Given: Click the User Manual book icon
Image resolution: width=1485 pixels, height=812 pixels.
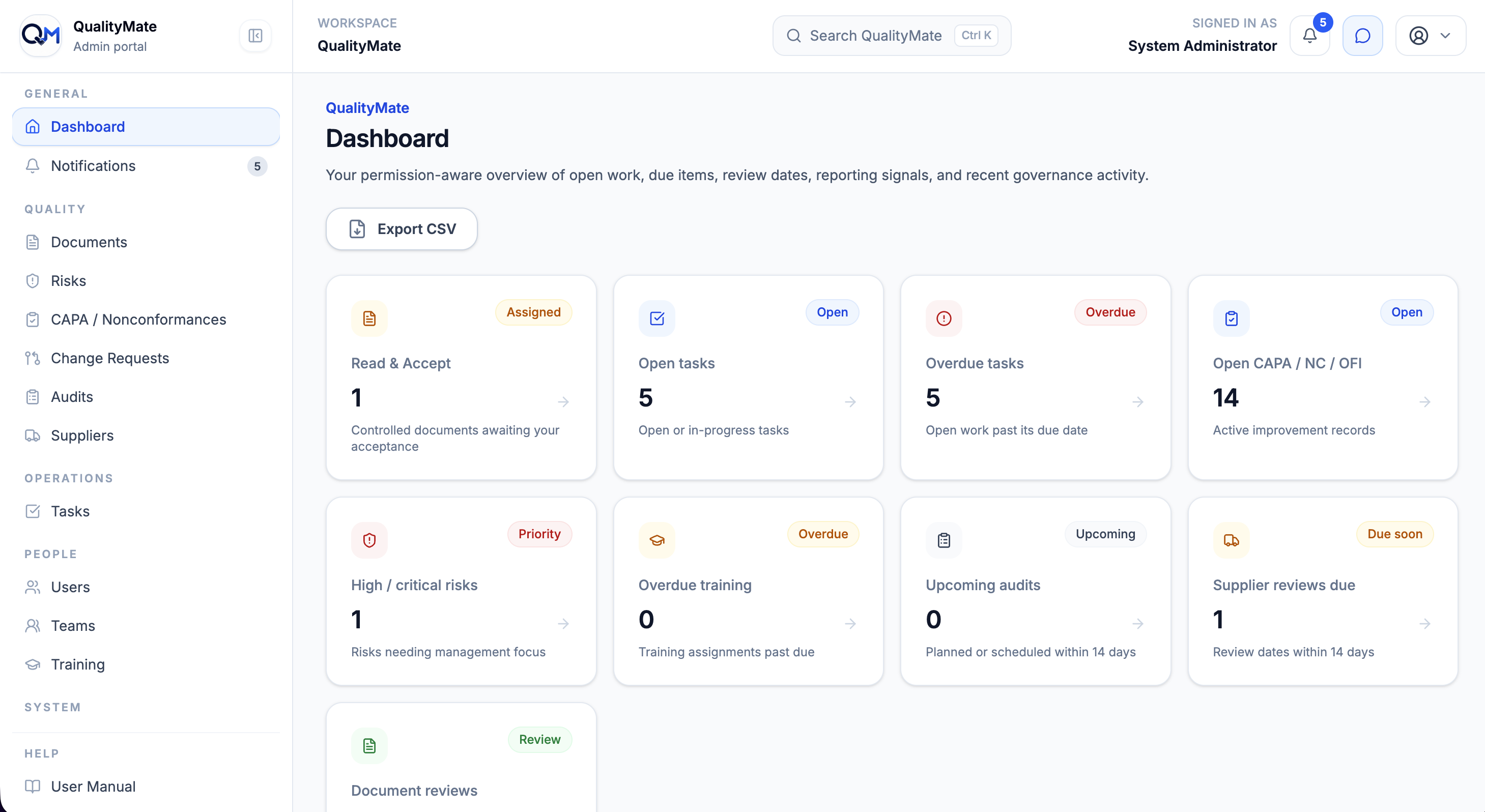Looking at the screenshot, I should tap(33, 786).
